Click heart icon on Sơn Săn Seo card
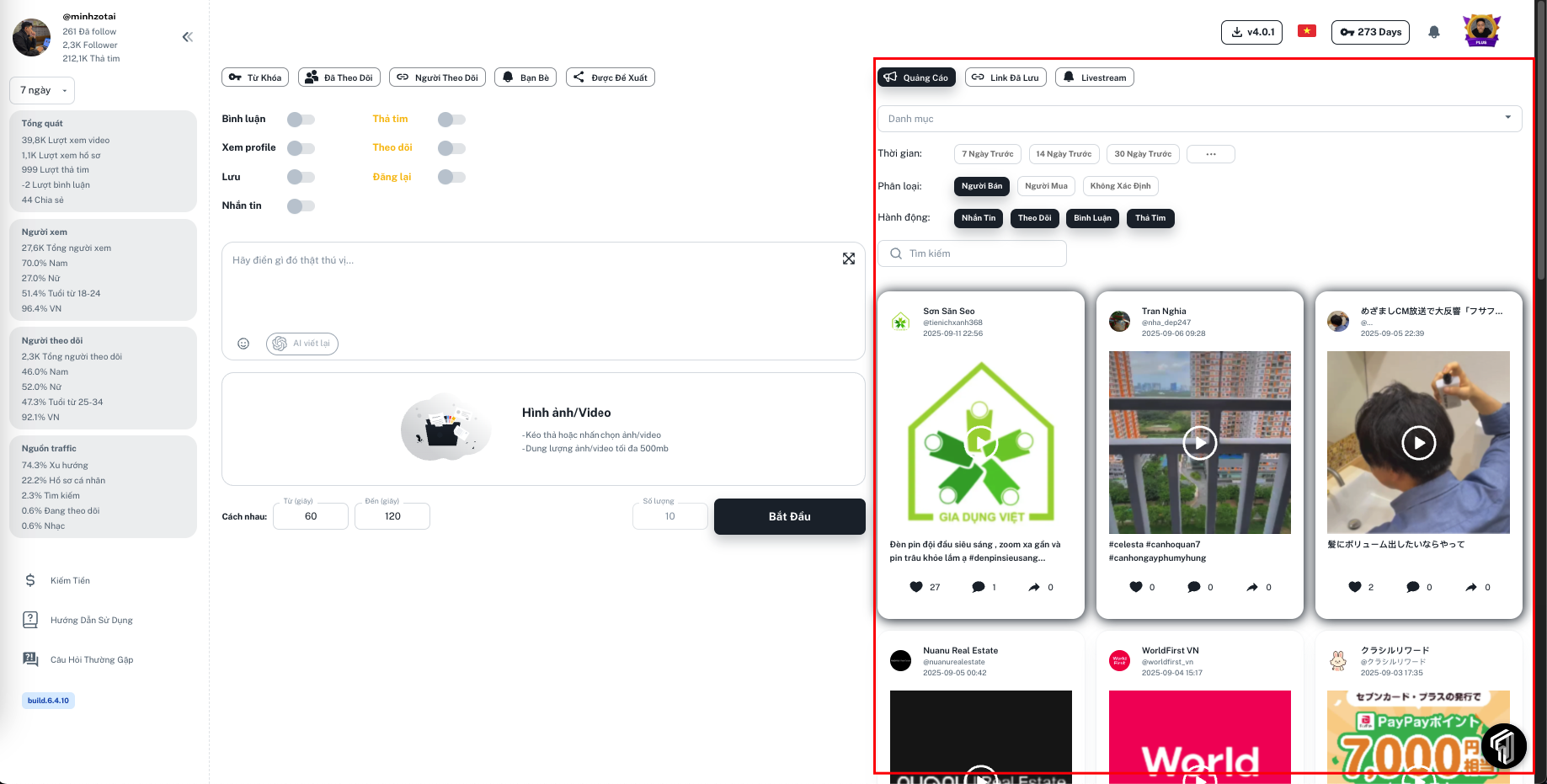This screenshot has width=1547, height=784. pos(916,587)
